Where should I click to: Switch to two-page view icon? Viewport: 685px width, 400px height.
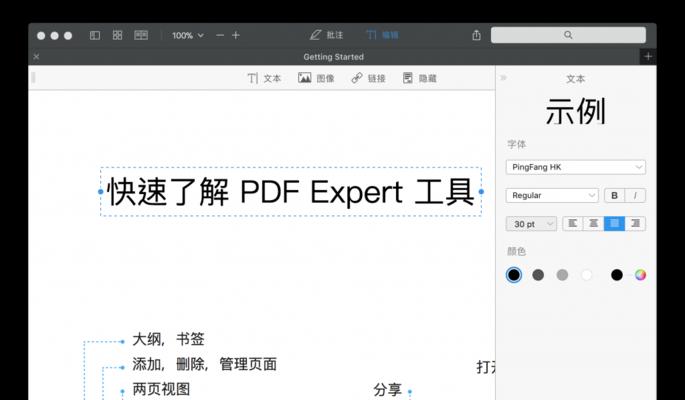[141, 35]
